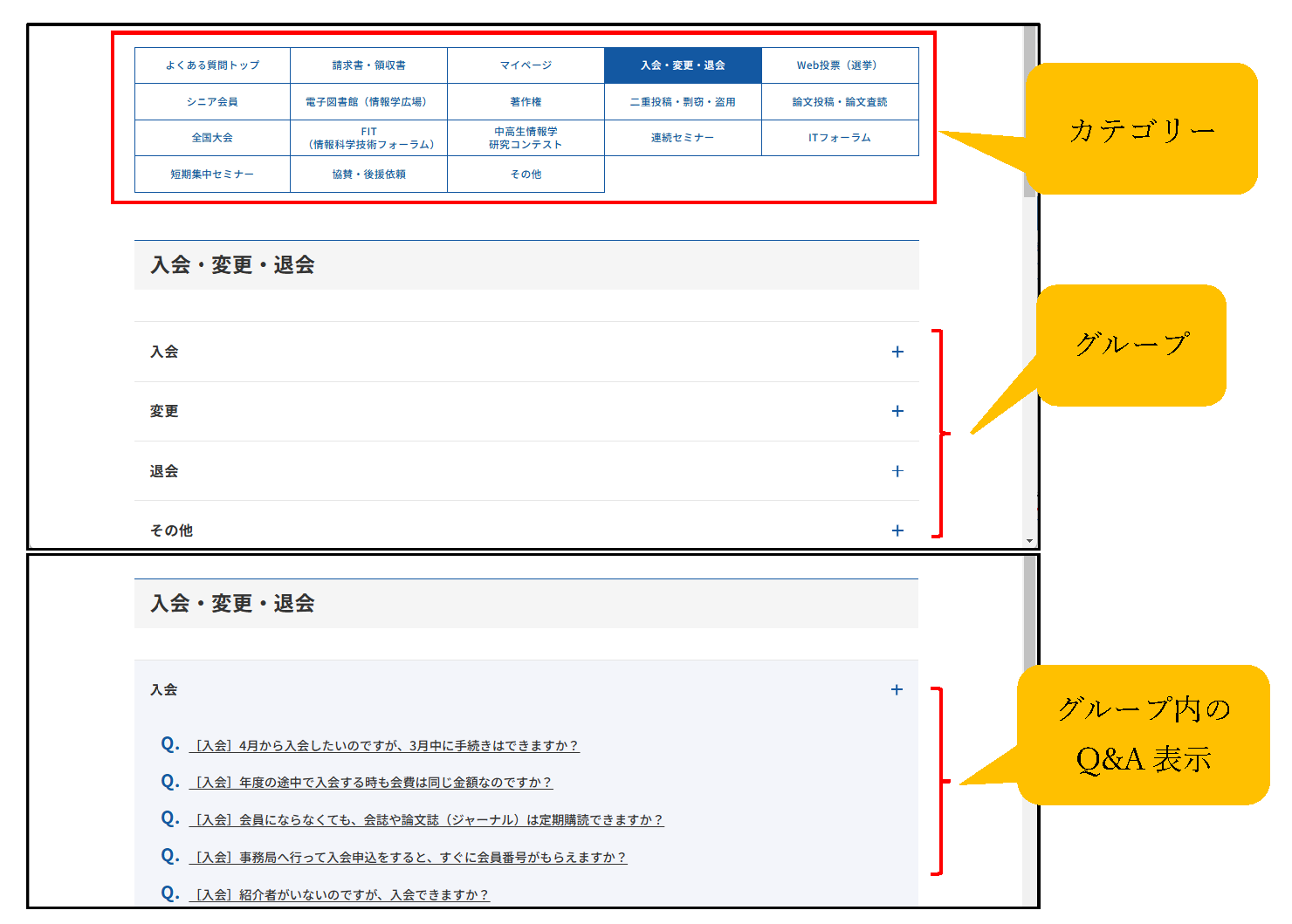This screenshot has width=1292, height=924.
Task: Collapse the opened 入会 group in lower panel
Action: click(896, 689)
